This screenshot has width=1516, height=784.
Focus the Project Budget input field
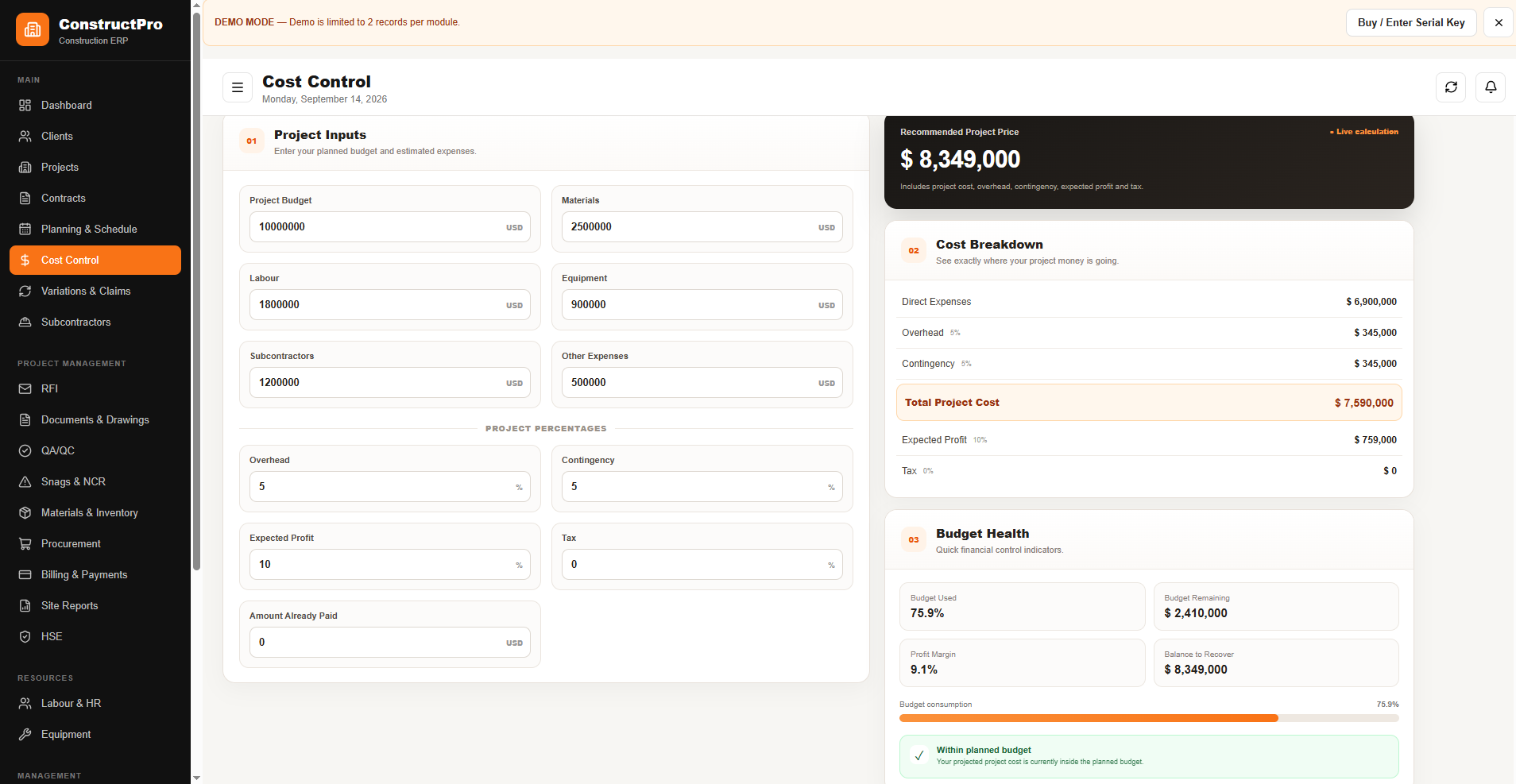tap(390, 227)
